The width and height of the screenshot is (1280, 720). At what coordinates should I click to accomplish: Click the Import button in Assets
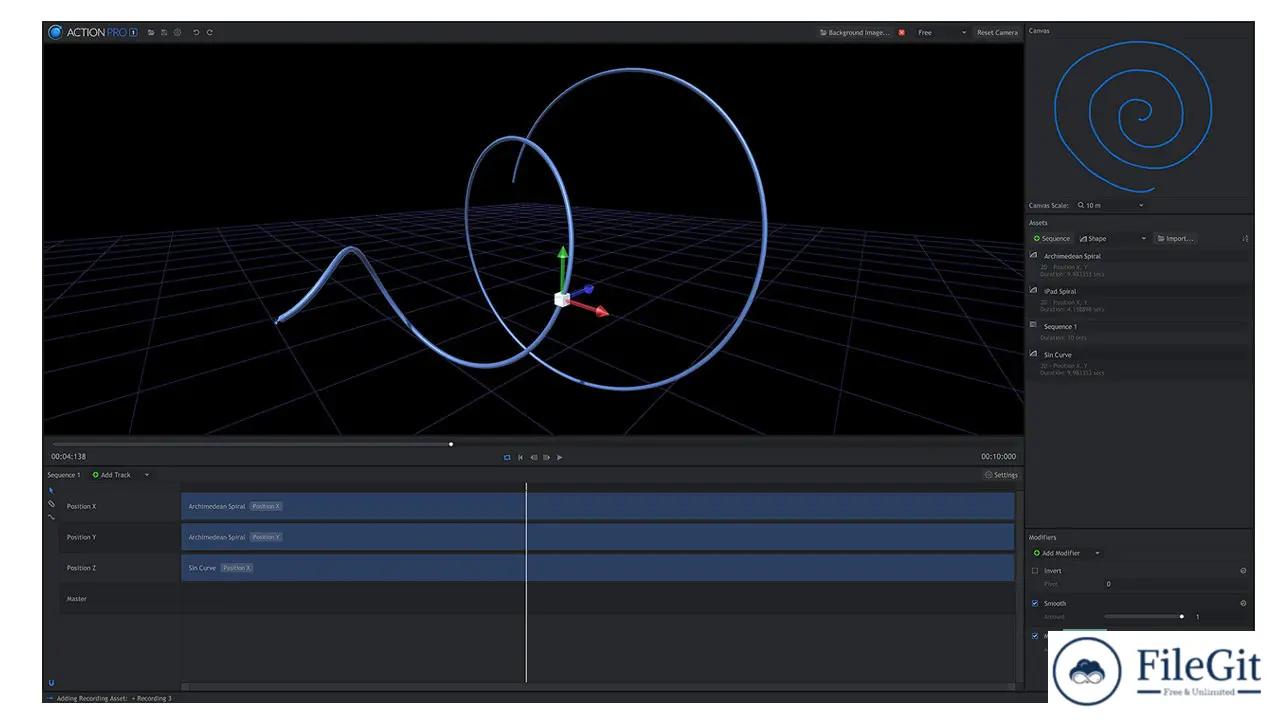point(1174,239)
